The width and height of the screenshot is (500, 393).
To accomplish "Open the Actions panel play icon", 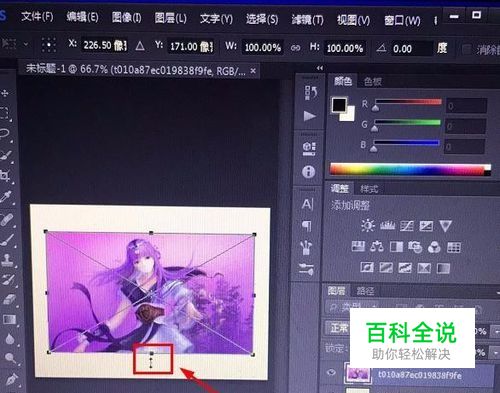I will (x=310, y=116).
